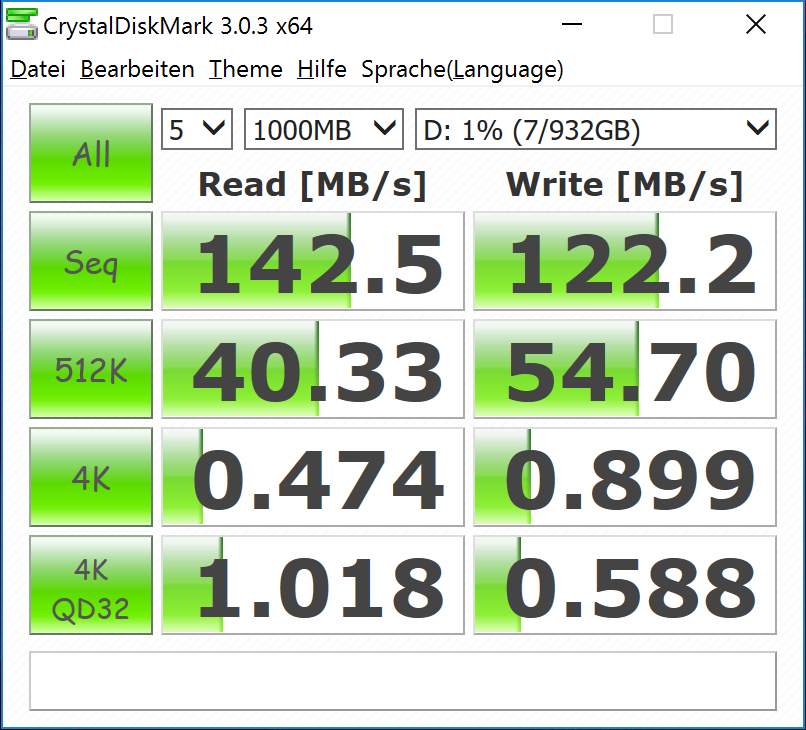Select the 4K read result 0.474
Screen dimensions: 806x730
[x=313, y=477]
